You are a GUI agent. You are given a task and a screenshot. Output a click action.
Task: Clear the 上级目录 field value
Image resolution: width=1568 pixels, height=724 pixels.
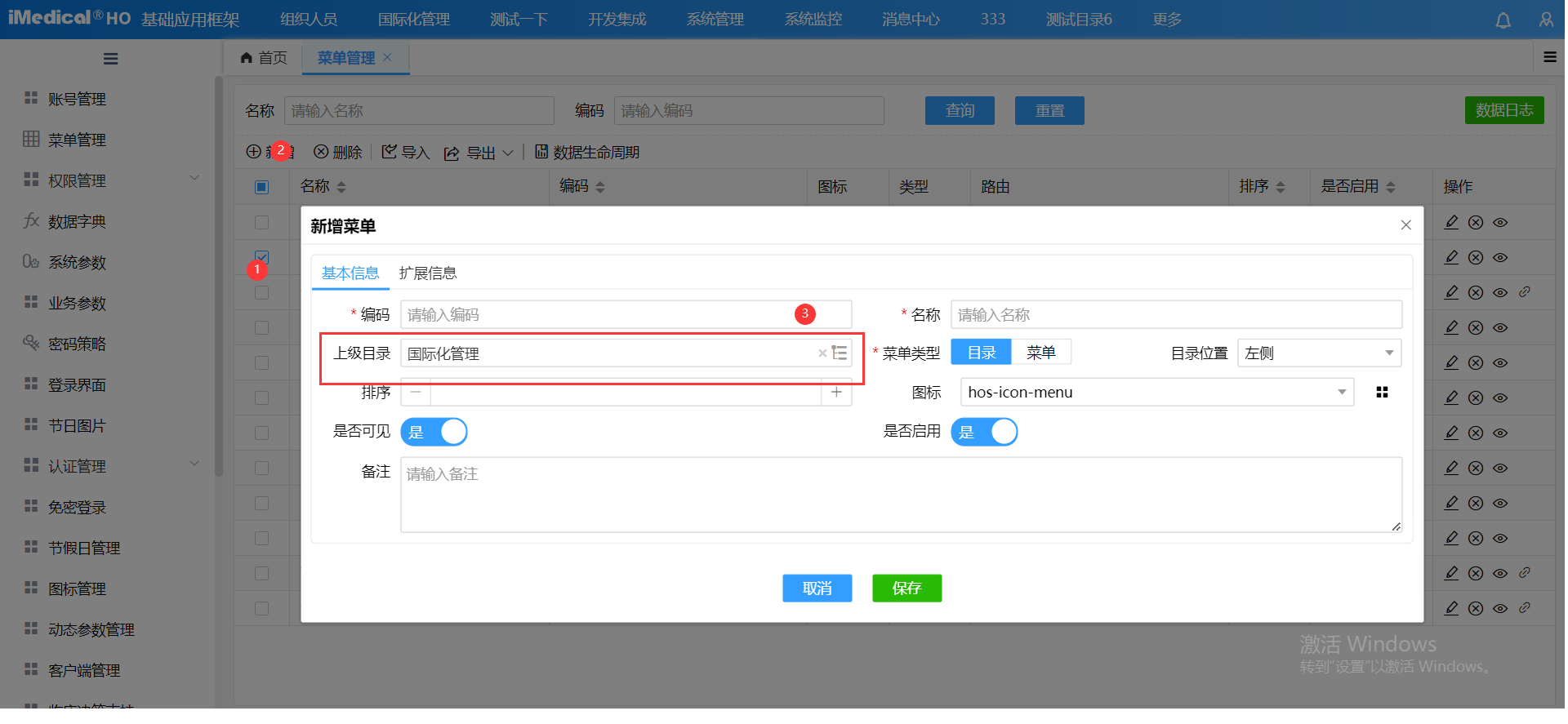click(x=822, y=353)
